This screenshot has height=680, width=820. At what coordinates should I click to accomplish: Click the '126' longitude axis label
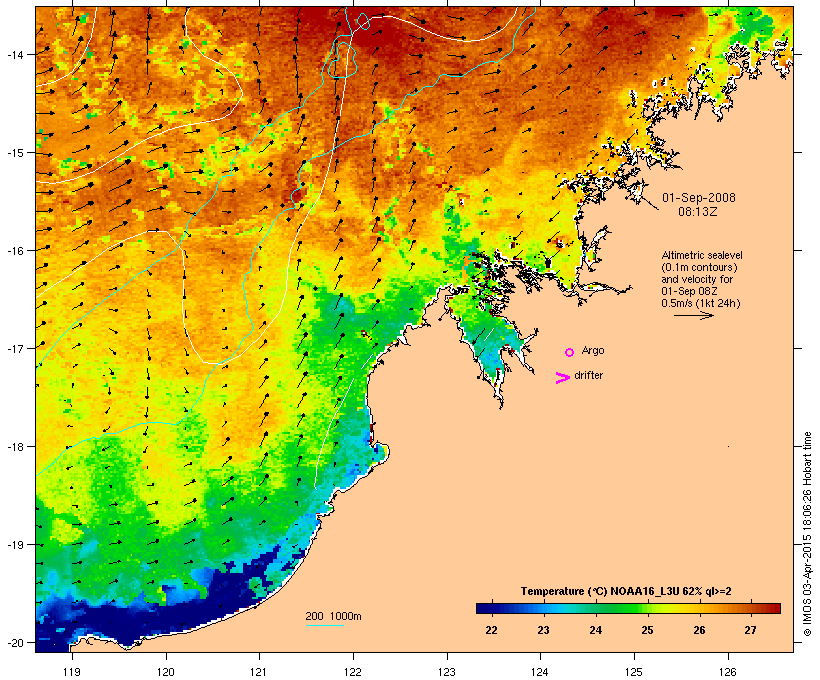pyautogui.click(x=727, y=672)
